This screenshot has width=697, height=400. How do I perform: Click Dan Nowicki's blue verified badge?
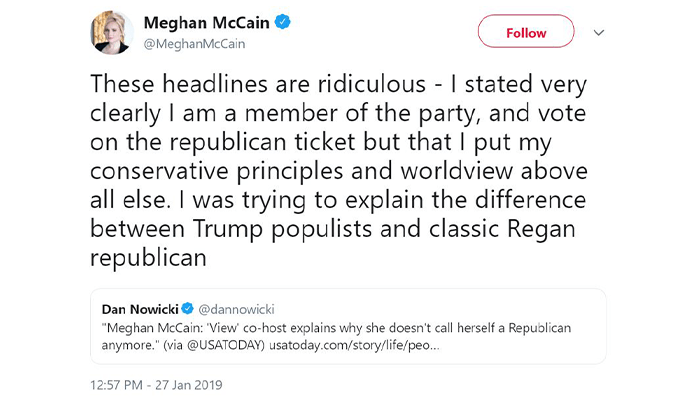187,308
